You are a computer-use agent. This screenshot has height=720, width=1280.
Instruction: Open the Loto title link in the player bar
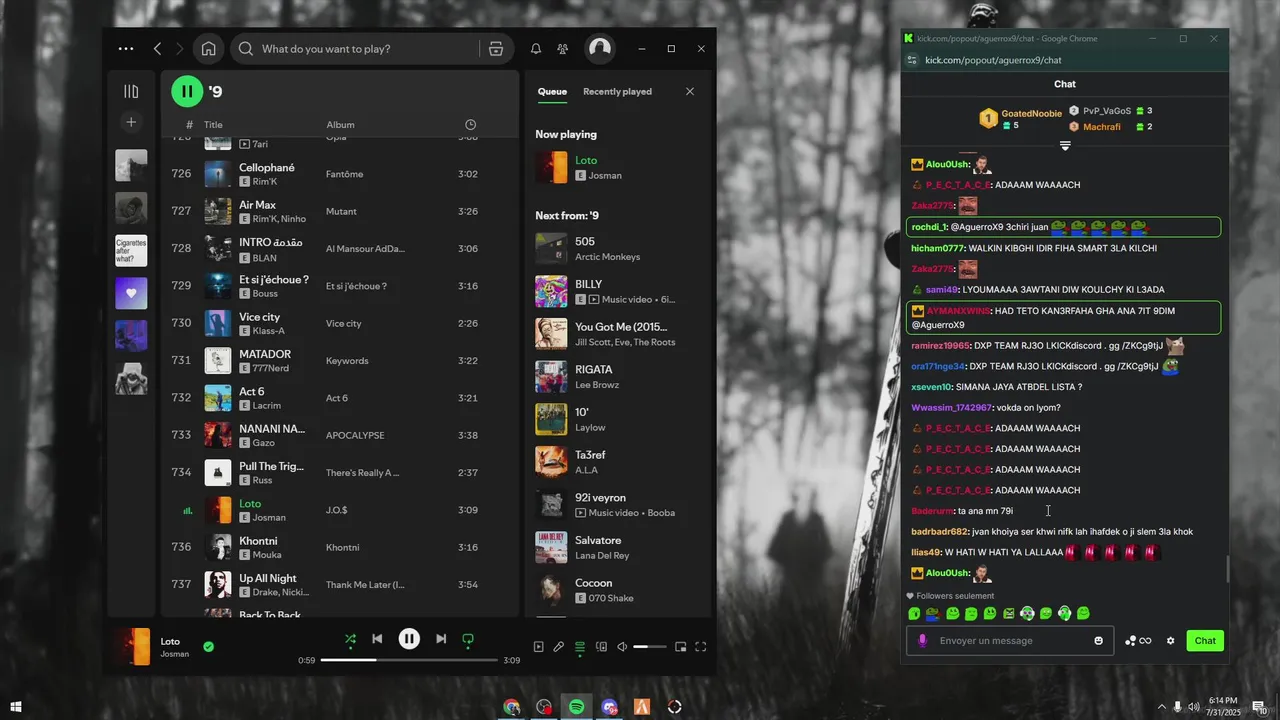click(170, 641)
